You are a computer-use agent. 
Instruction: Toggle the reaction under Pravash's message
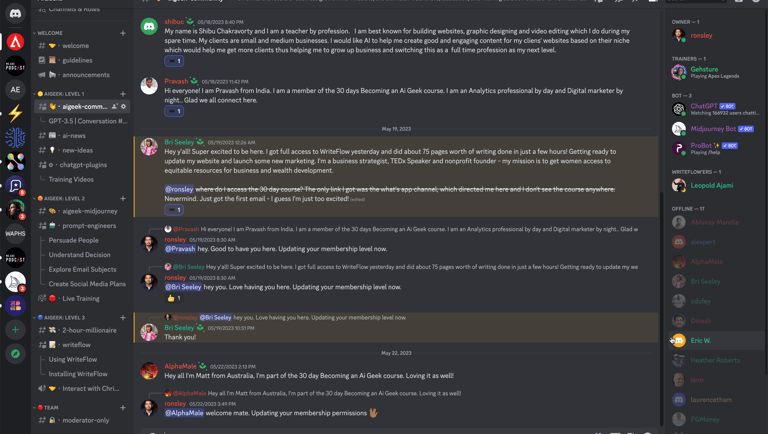coord(174,111)
